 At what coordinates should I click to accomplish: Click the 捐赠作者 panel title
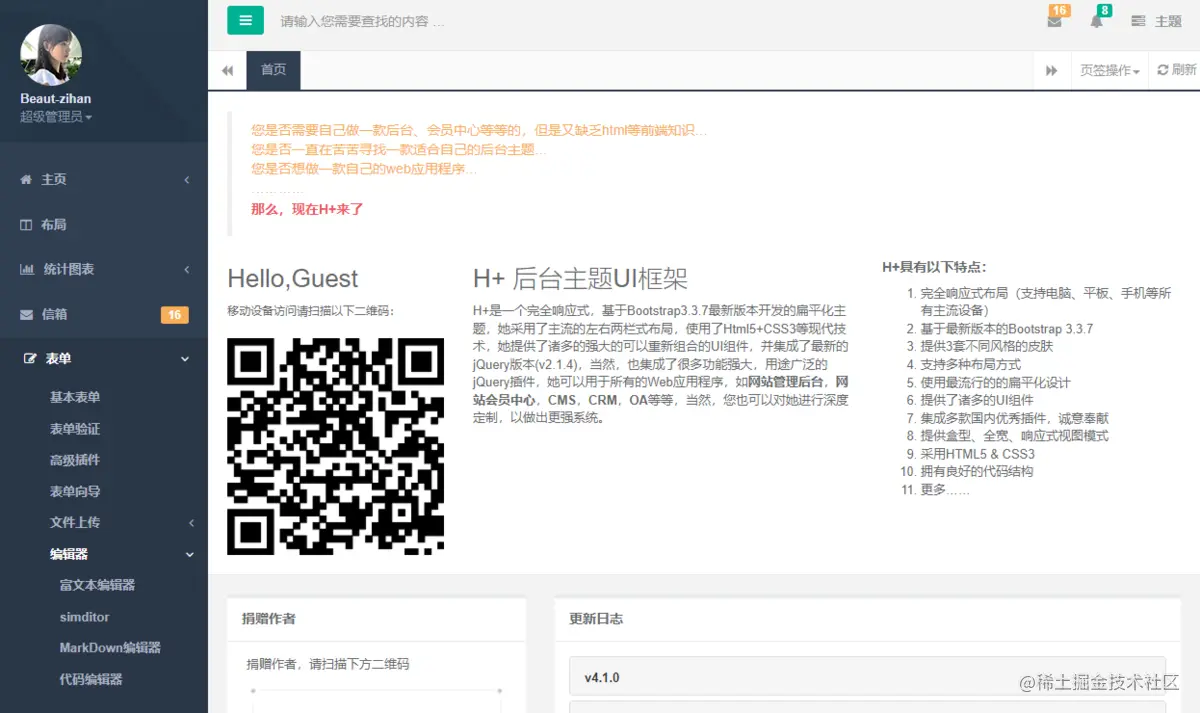click(269, 619)
